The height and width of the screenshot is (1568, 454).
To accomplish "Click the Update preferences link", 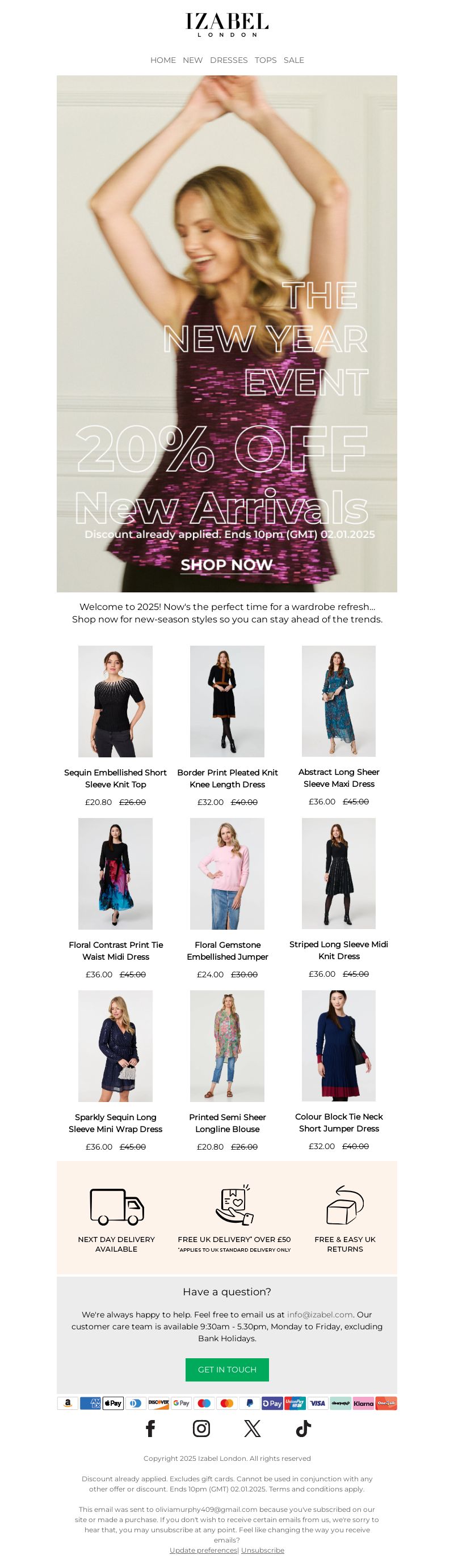I will point(204,1550).
